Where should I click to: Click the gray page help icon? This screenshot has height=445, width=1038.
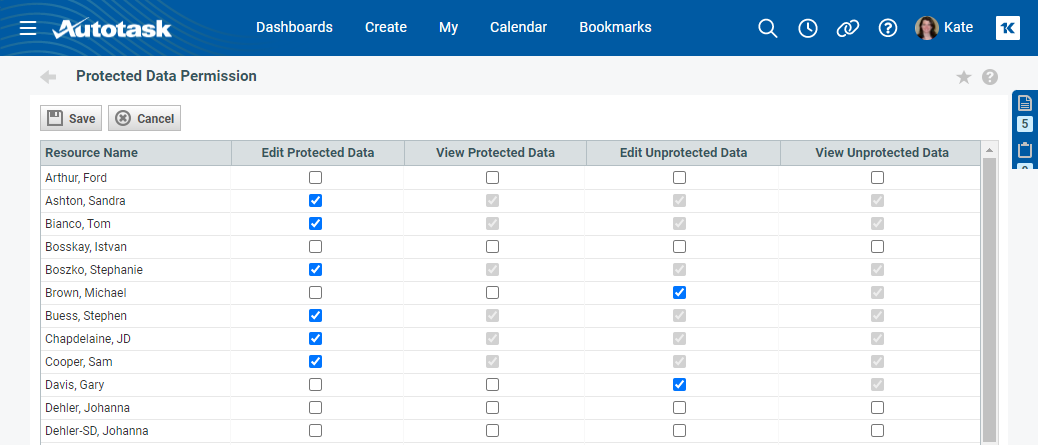point(990,77)
